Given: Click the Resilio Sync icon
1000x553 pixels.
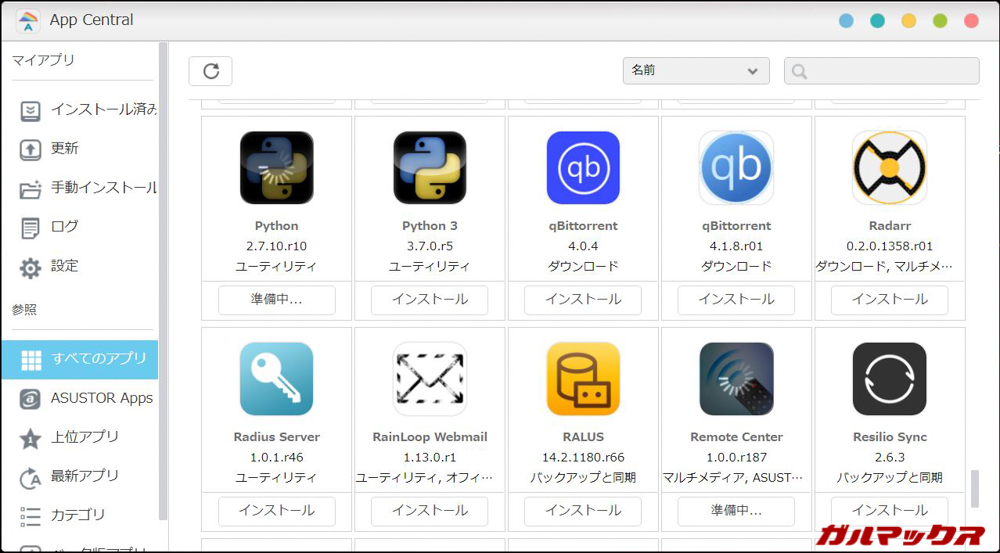Looking at the screenshot, I should (889, 379).
